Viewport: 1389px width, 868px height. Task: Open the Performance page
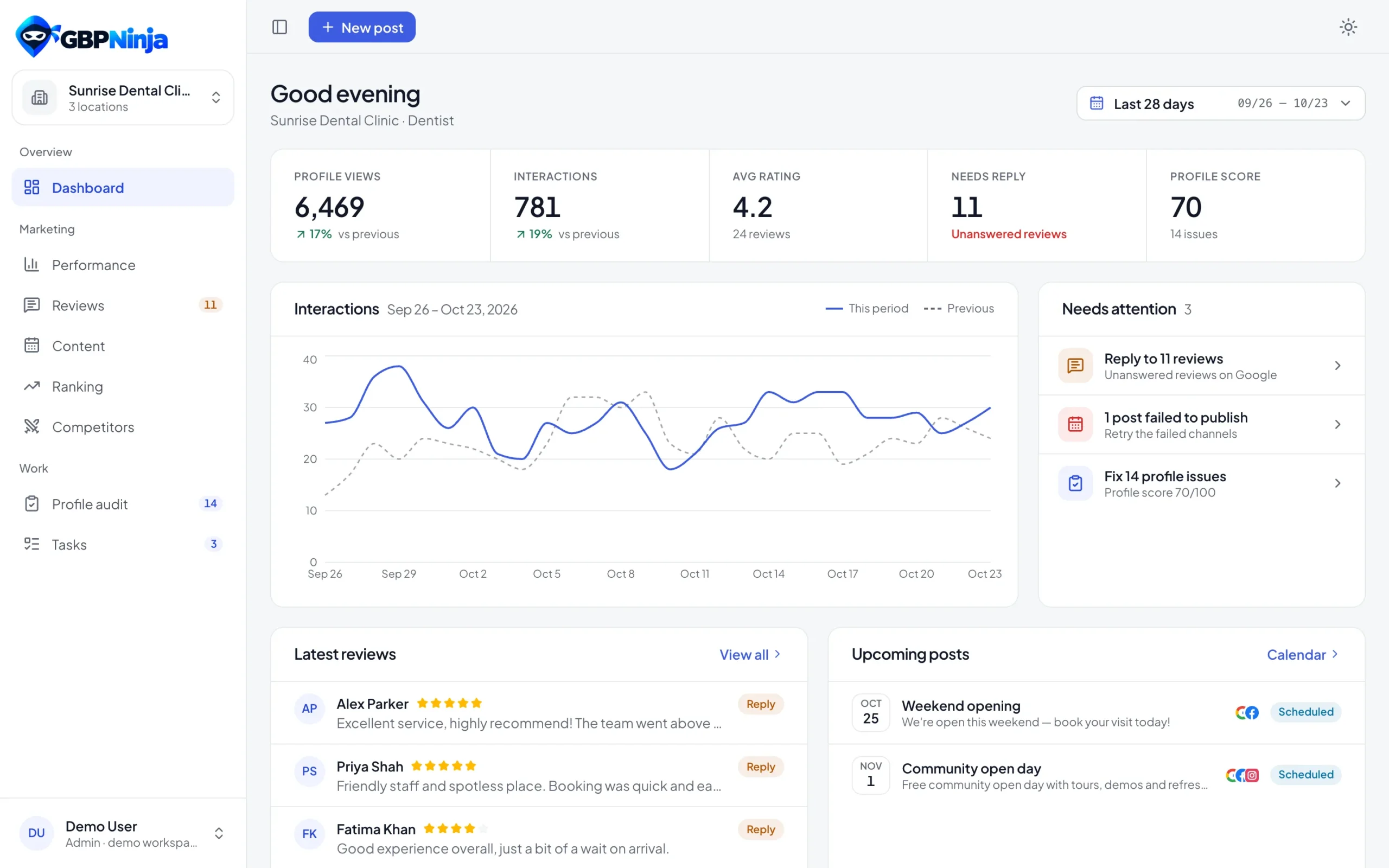[123, 265]
